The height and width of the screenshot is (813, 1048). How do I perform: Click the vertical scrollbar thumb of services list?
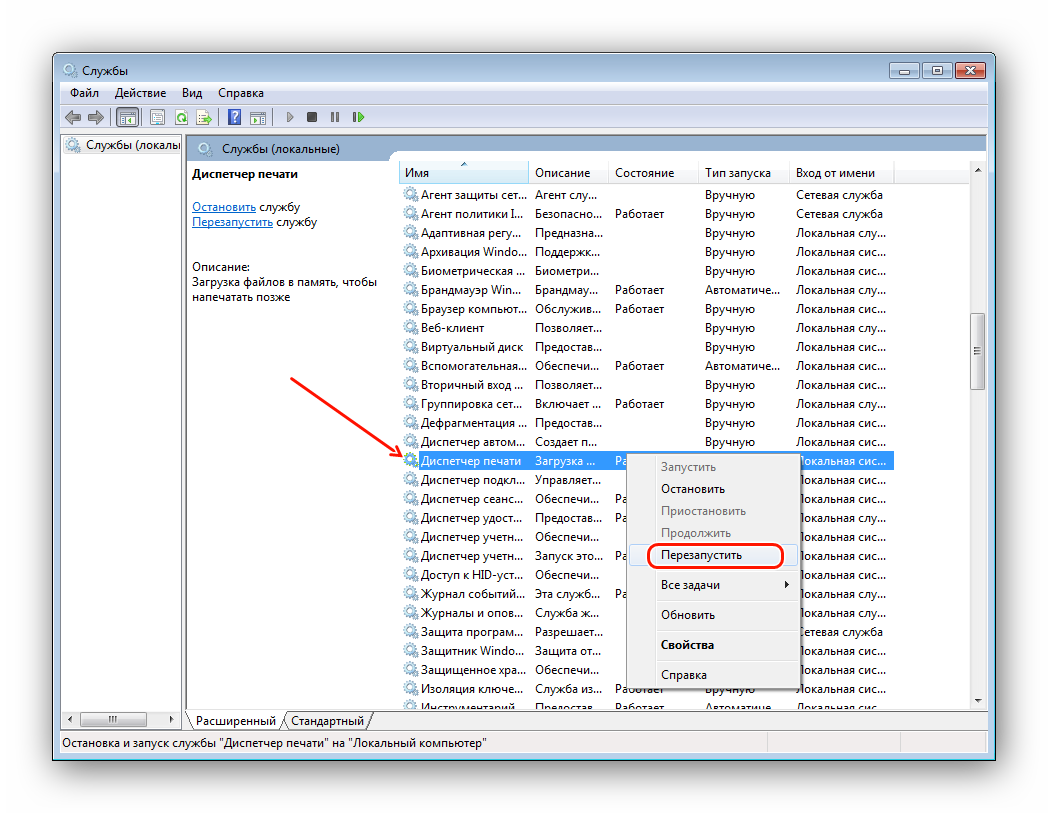[x=978, y=351]
